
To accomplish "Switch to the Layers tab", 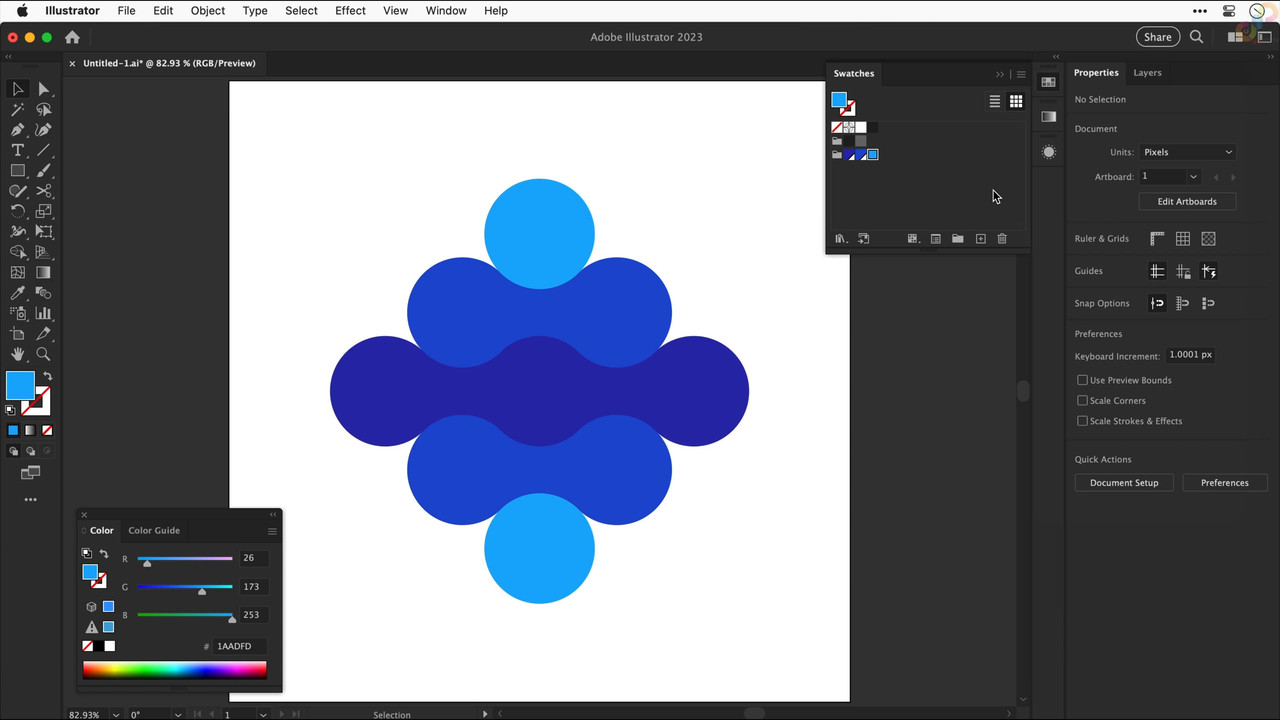I will pyautogui.click(x=1147, y=73).
